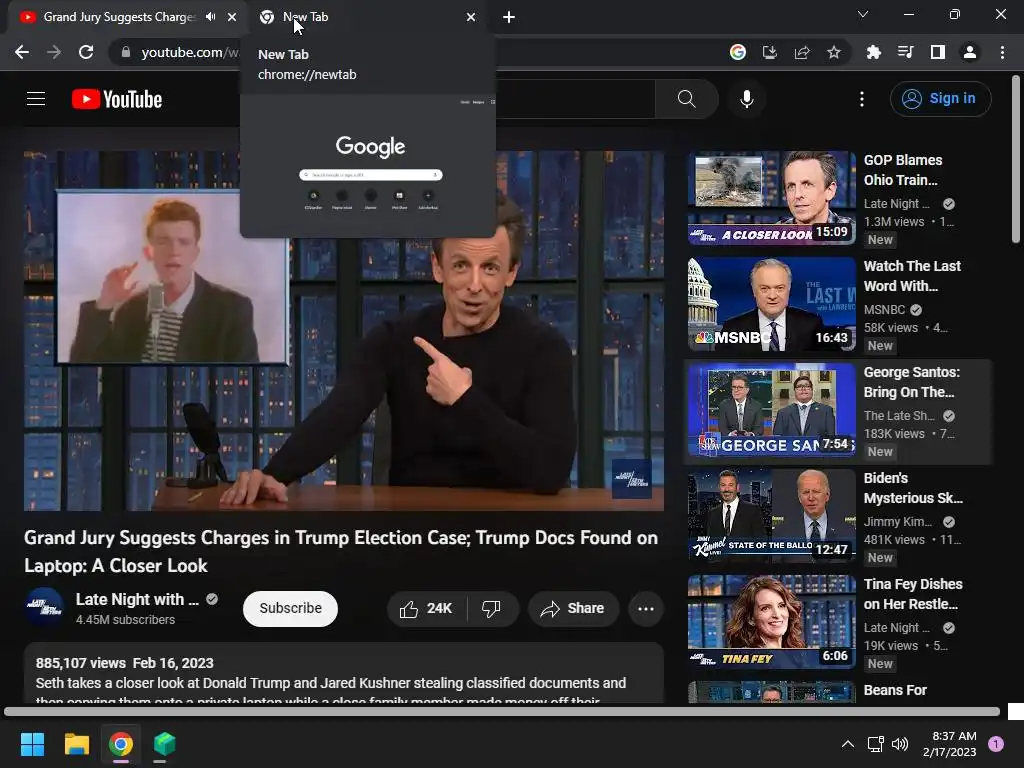Reload the current YouTube page

coord(86,52)
